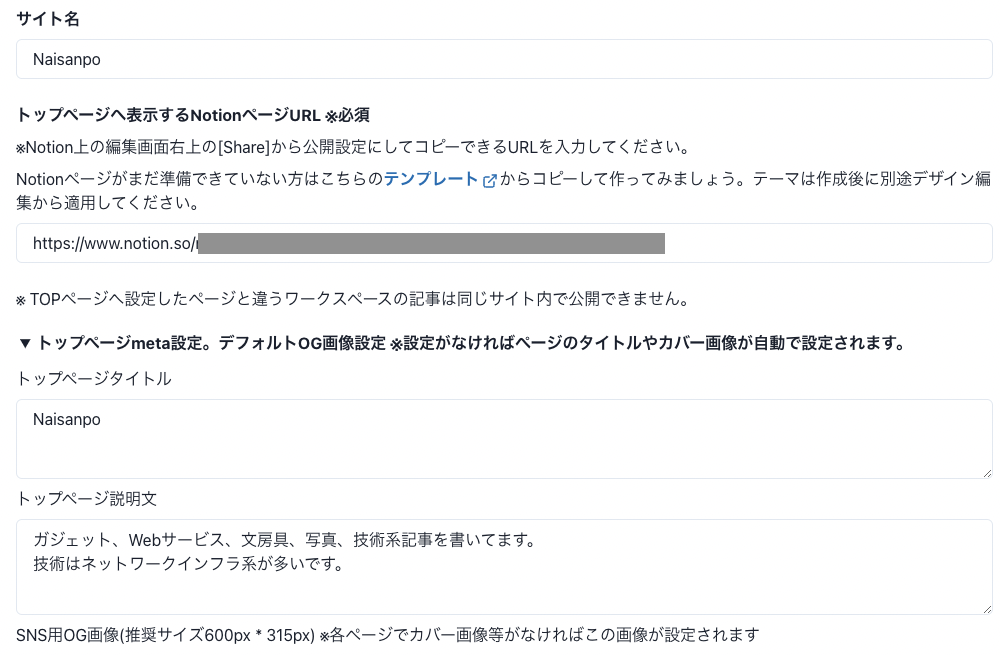Select the トップページタイトル text area
Screen dimensions: 1000x655
click(x=504, y=439)
